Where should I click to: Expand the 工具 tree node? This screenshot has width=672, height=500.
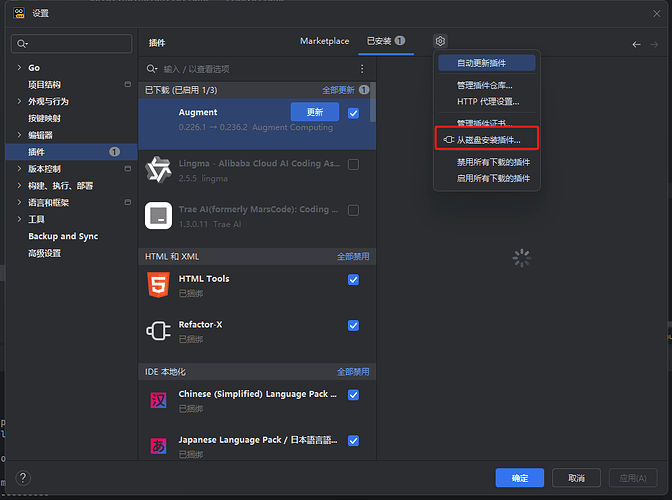click(x=19, y=219)
